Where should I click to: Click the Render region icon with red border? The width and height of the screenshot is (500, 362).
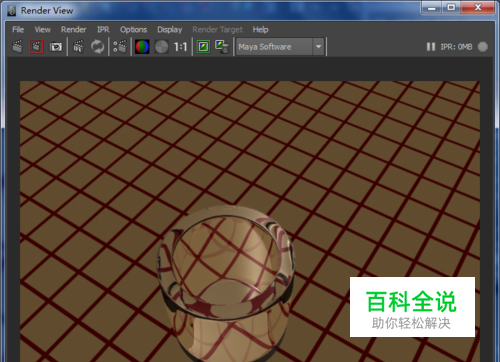pos(36,47)
